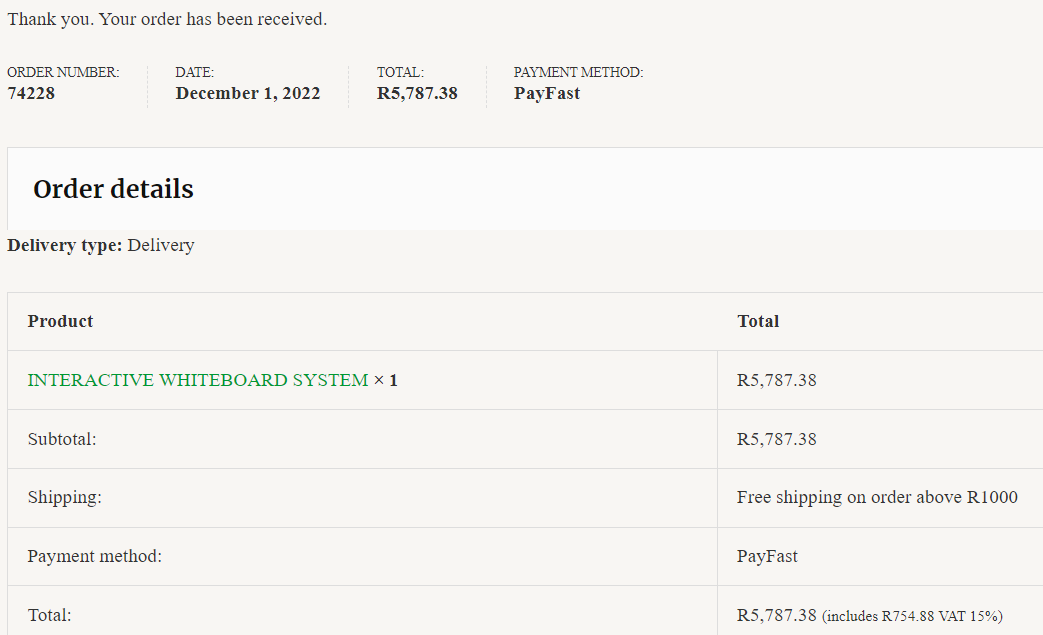The width and height of the screenshot is (1043, 635).
Task: Click the order received thank you message
Action: (167, 19)
